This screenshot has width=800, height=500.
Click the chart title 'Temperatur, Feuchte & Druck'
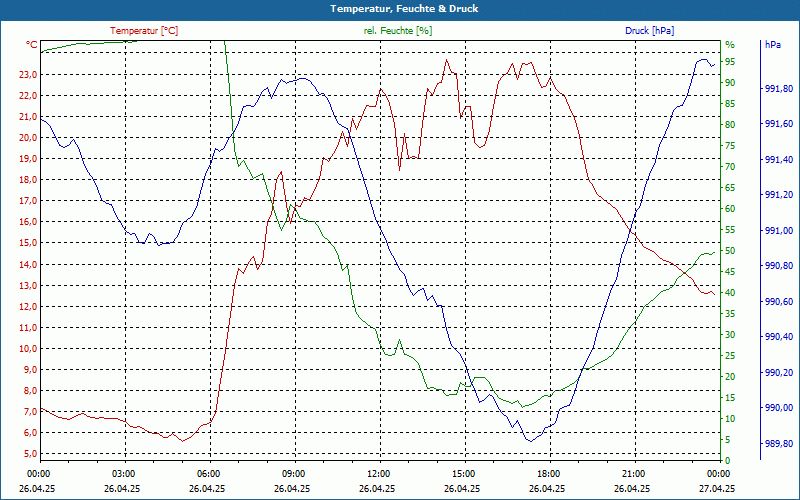pyautogui.click(x=404, y=9)
